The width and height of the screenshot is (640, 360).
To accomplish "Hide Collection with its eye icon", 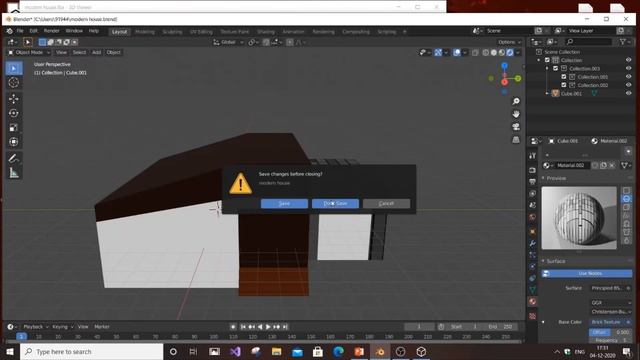I will tap(629, 60).
